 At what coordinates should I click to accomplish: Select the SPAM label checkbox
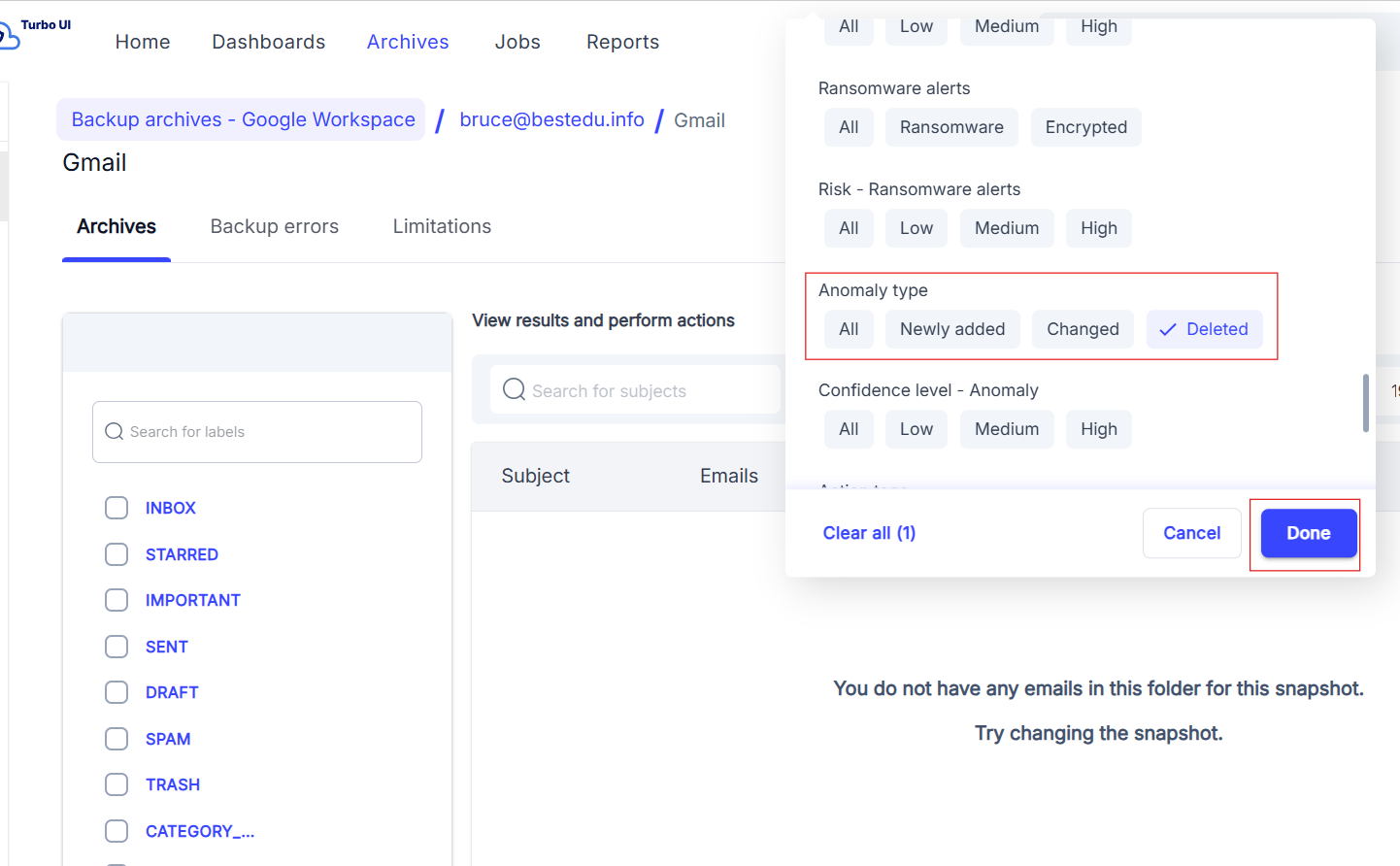point(117,739)
